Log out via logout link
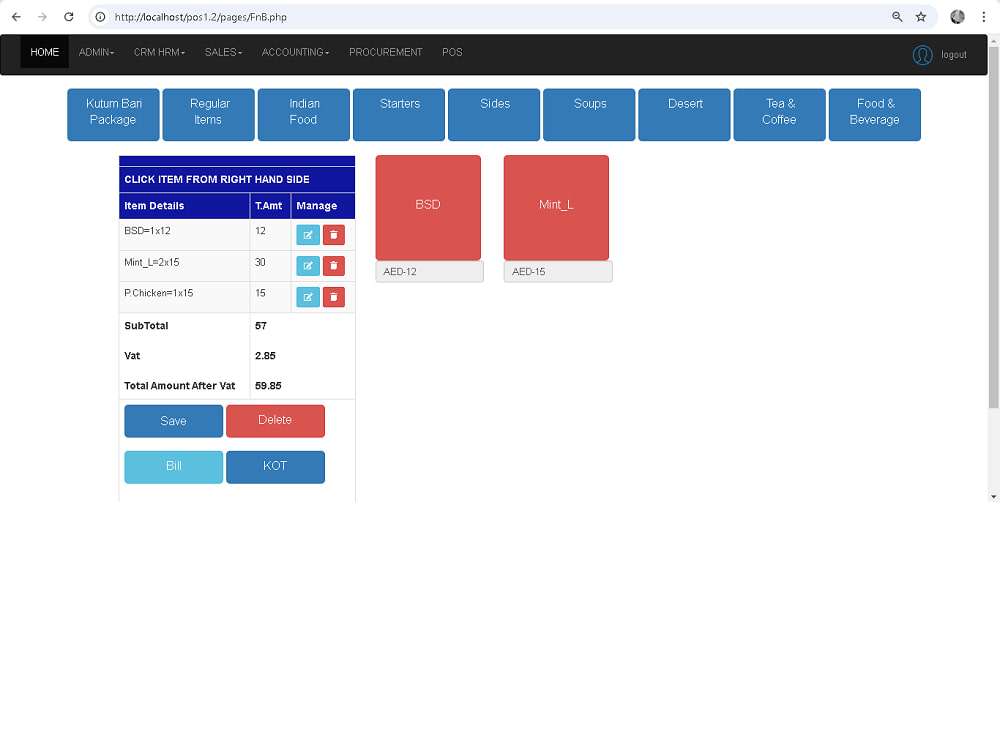Image resolution: width=1000 pixels, height=750 pixels. [953, 55]
